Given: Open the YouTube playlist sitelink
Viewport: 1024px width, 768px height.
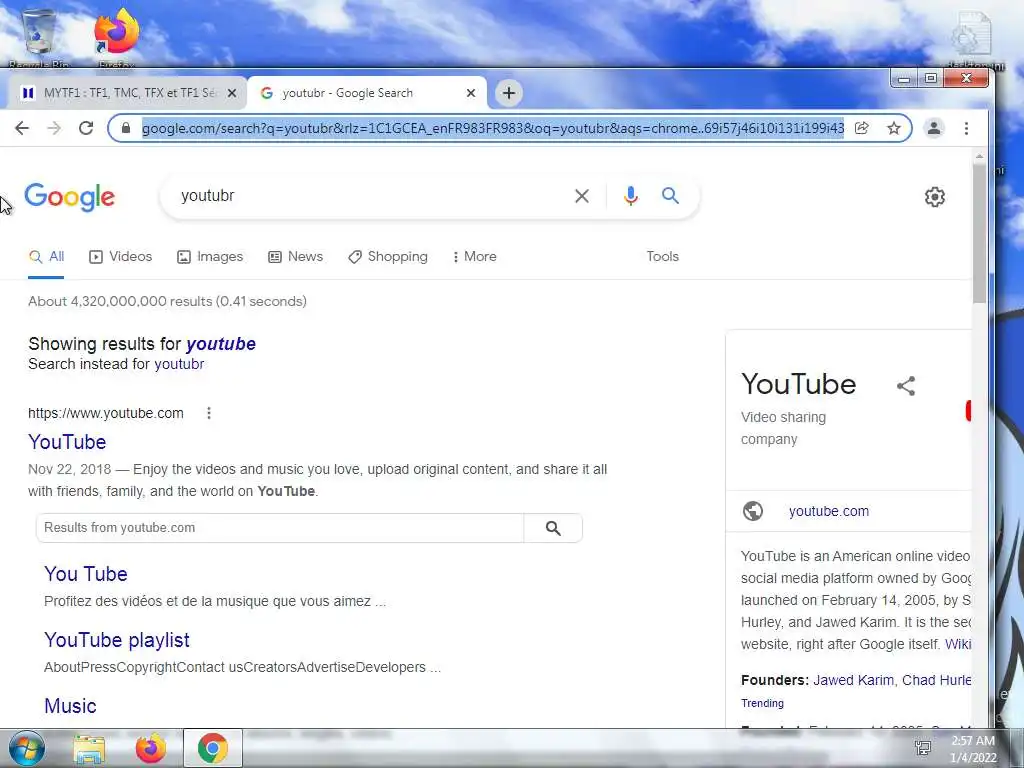Looking at the screenshot, I should click(x=117, y=640).
